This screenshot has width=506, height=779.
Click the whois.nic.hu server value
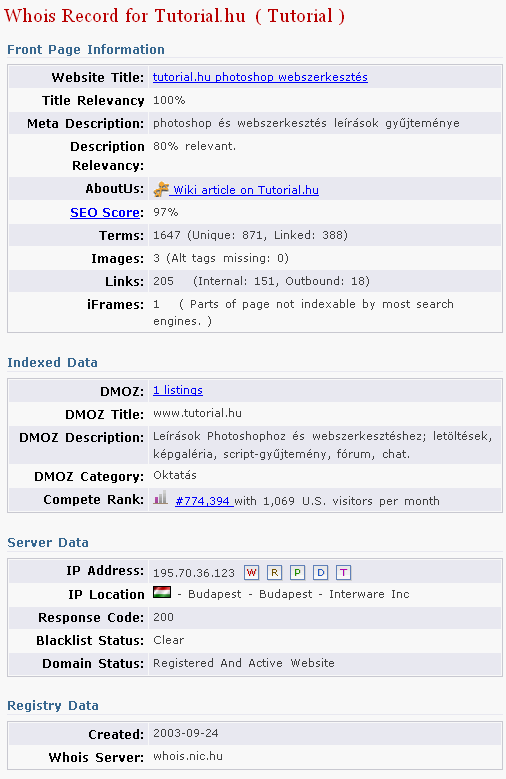(x=188, y=756)
